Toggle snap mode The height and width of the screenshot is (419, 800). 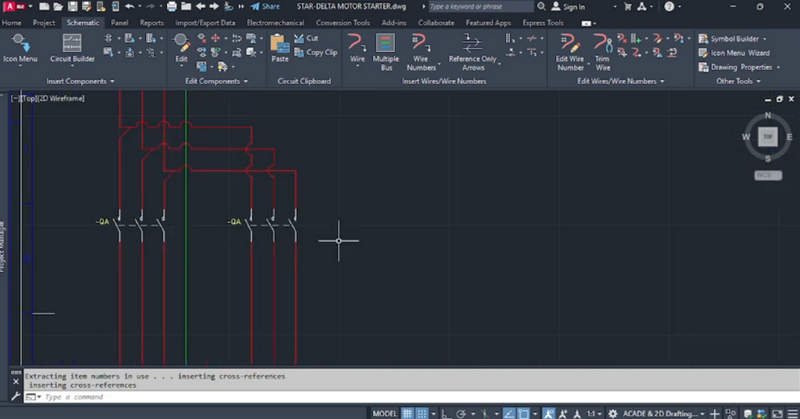coord(422,413)
